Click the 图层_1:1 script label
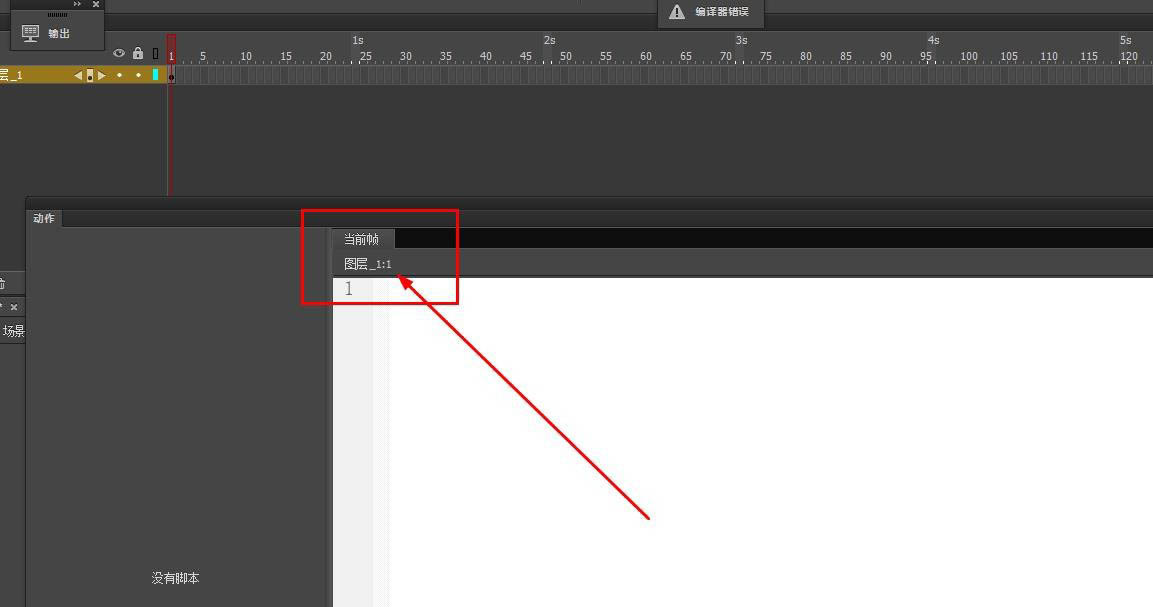 tap(368, 264)
